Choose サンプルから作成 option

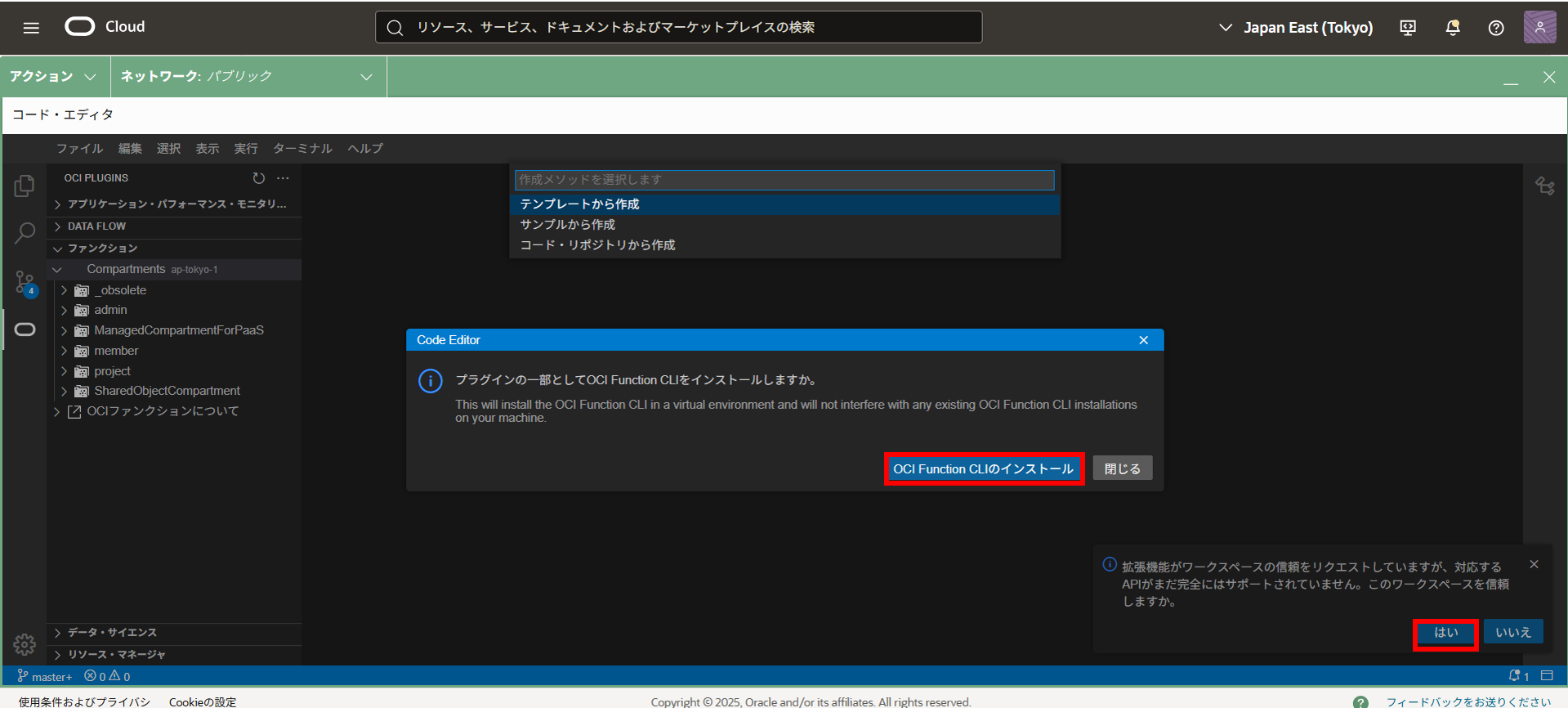(784, 225)
